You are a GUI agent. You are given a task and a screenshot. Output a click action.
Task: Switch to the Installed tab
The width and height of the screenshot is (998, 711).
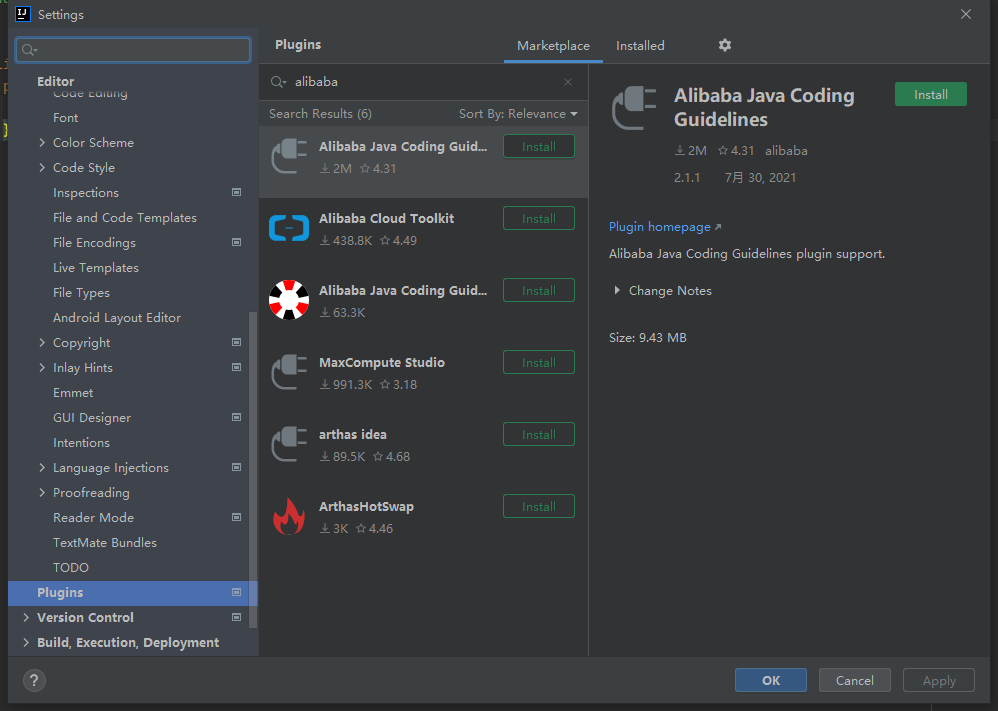640,46
